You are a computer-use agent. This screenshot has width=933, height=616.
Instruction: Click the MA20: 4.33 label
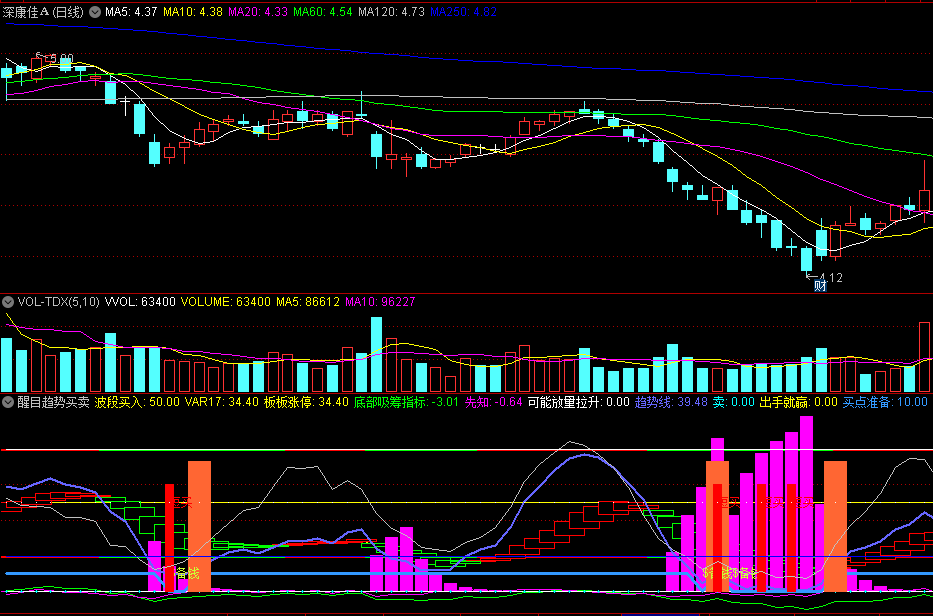(258, 12)
